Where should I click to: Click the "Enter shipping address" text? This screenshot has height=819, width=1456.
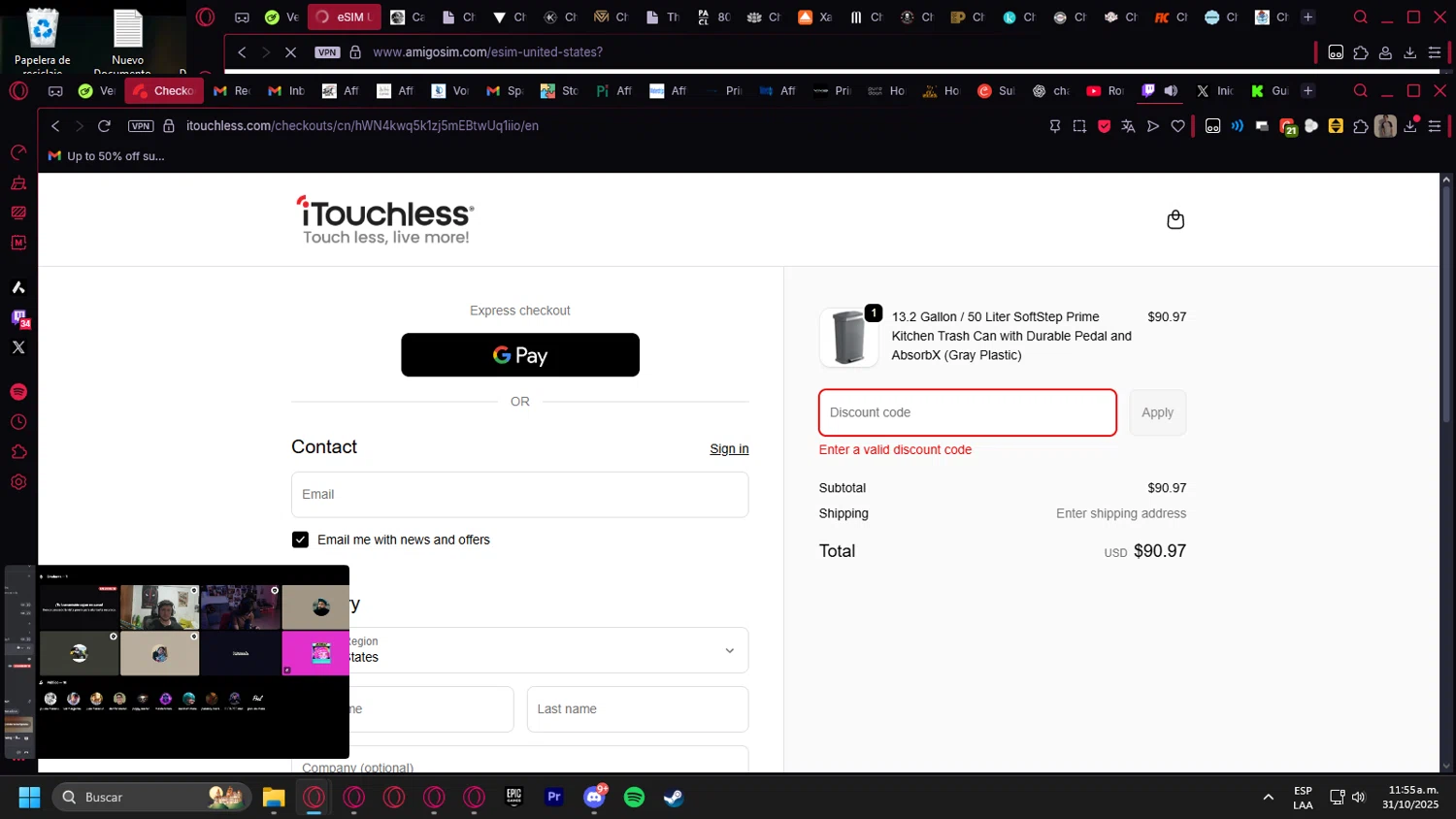click(1121, 513)
